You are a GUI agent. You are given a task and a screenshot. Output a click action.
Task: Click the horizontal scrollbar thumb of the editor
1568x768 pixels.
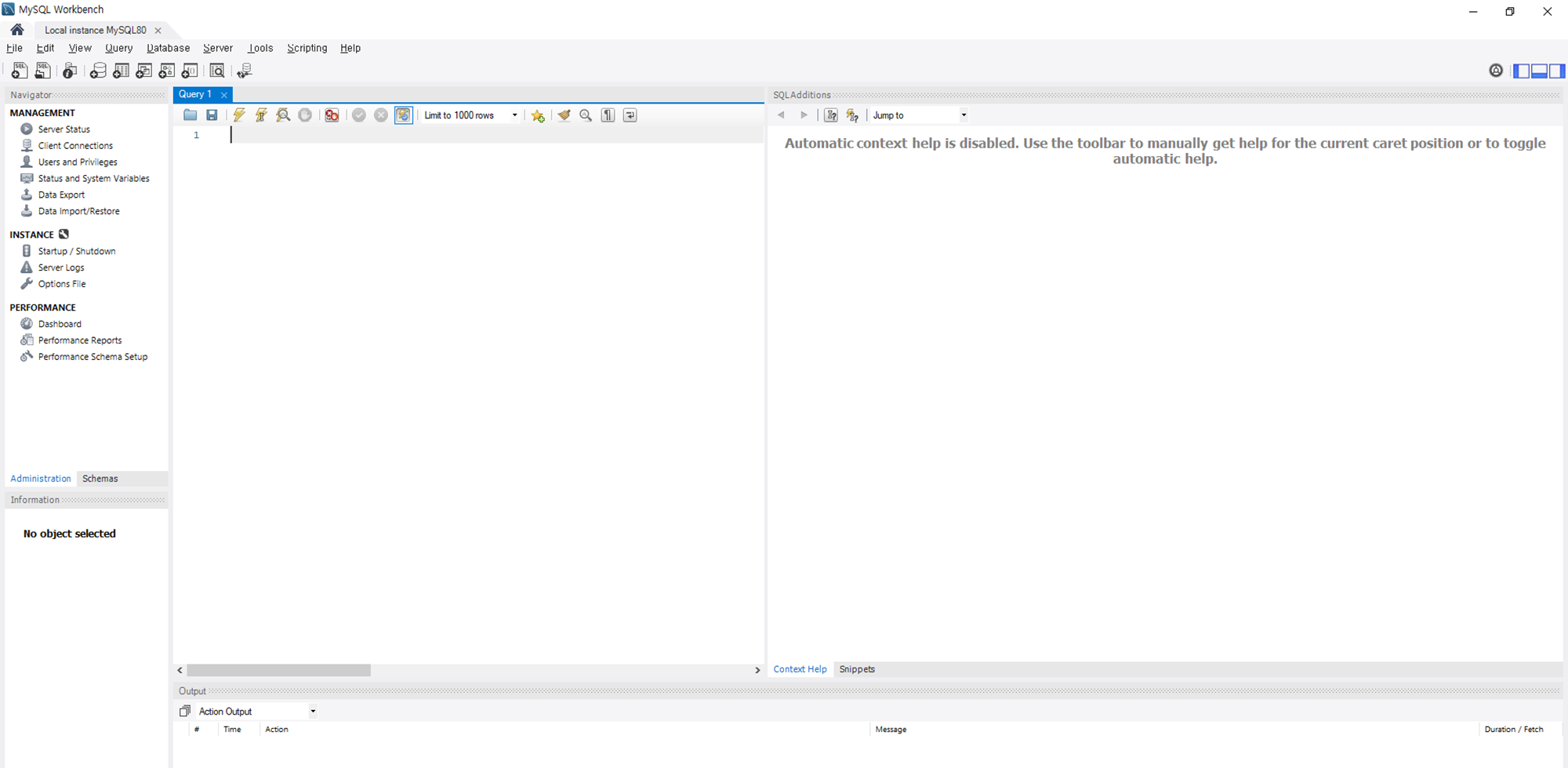click(278, 670)
